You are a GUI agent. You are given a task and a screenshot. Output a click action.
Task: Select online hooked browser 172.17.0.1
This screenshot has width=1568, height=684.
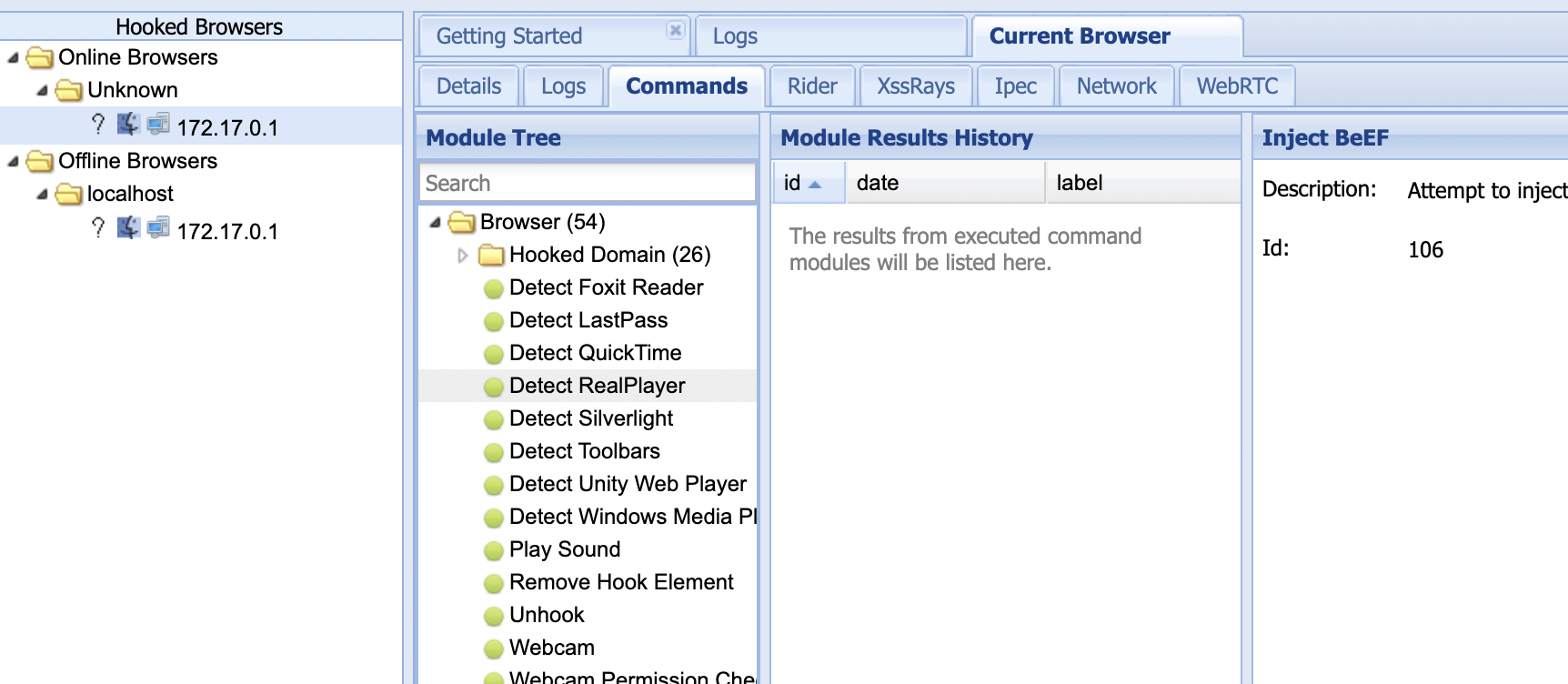(x=201, y=126)
